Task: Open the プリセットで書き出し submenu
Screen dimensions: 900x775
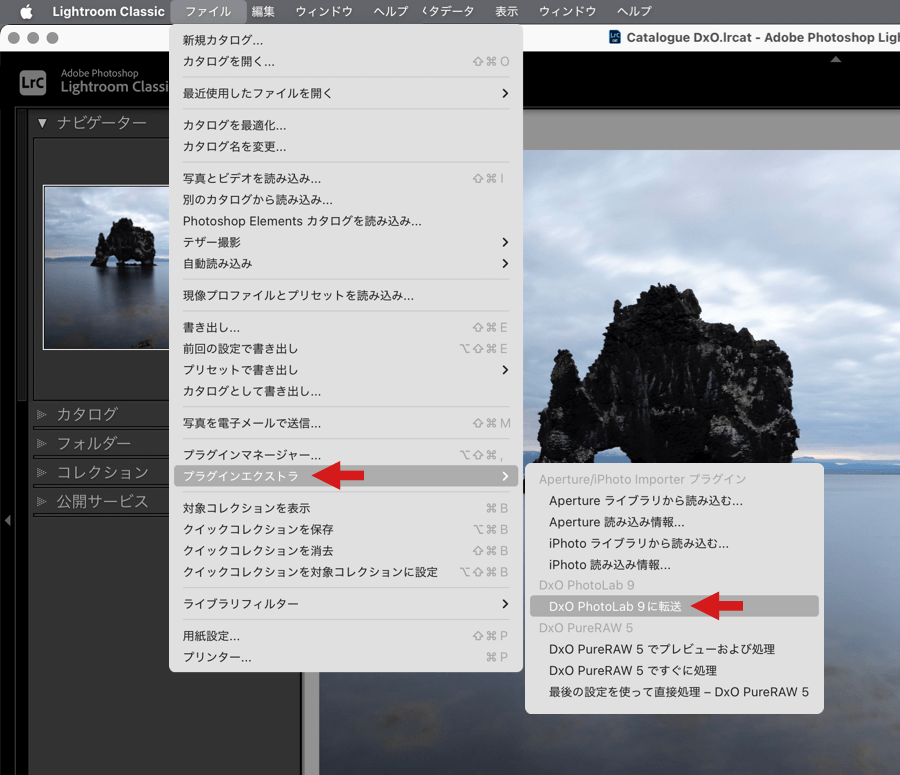Action: point(346,370)
